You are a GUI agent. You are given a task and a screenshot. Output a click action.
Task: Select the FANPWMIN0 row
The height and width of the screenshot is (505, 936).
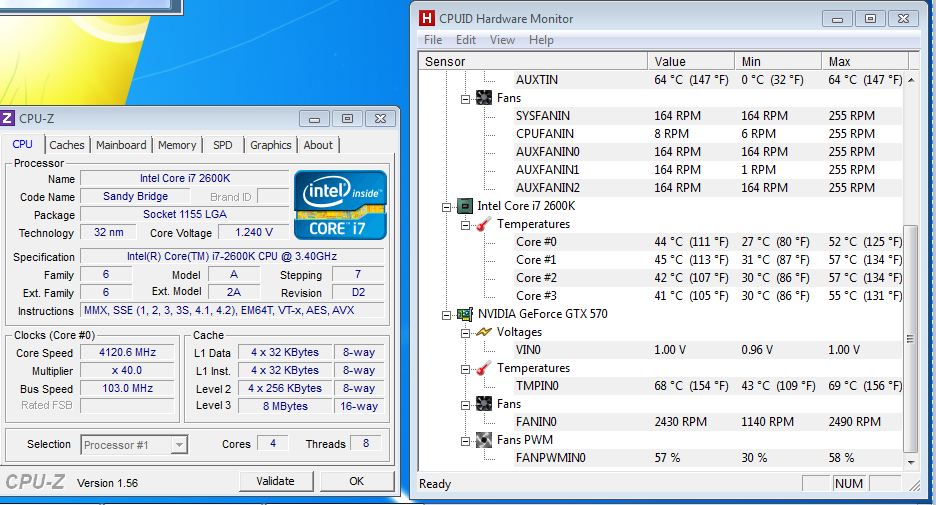click(x=707, y=458)
